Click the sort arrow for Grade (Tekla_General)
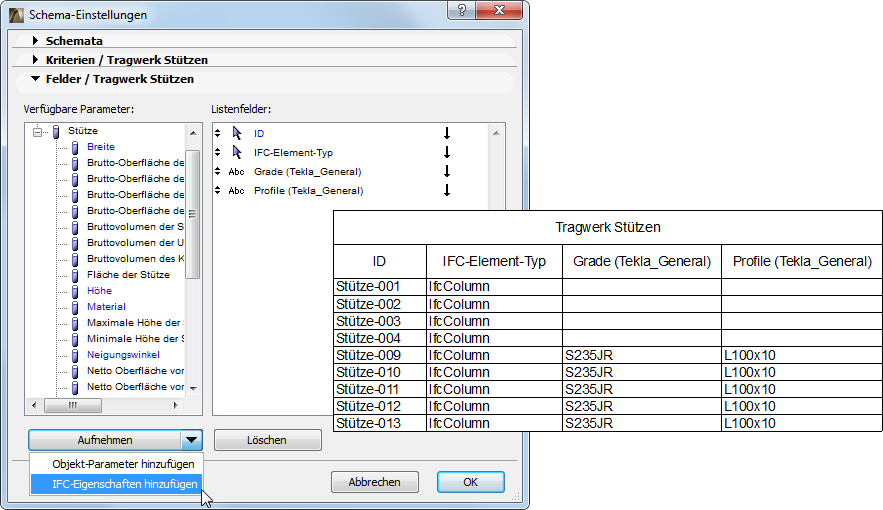 (x=447, y=171)
